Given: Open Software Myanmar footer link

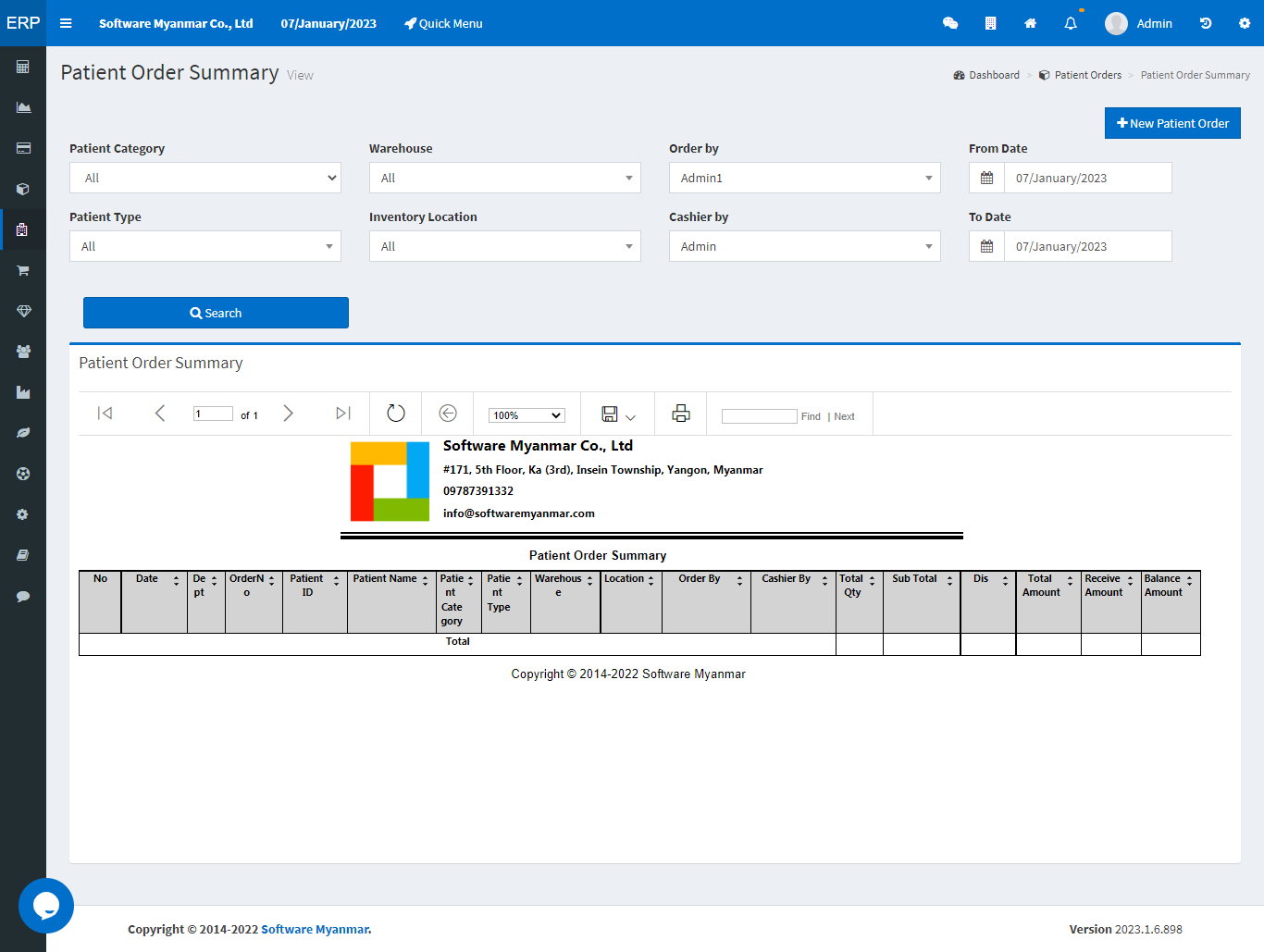Looking at the screenshot, I should [315, 929].
